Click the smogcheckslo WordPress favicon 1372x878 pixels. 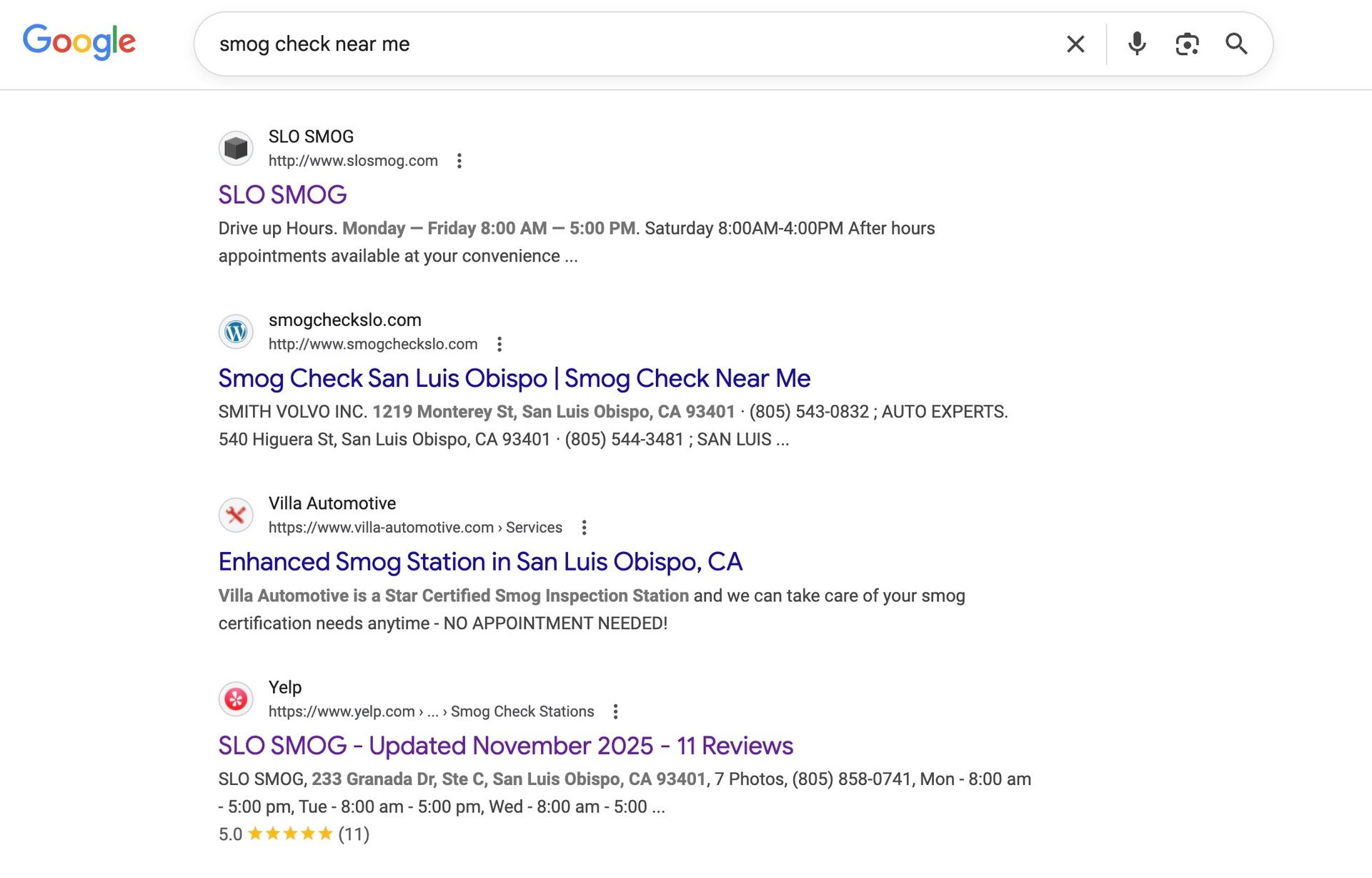click(236, 332)
